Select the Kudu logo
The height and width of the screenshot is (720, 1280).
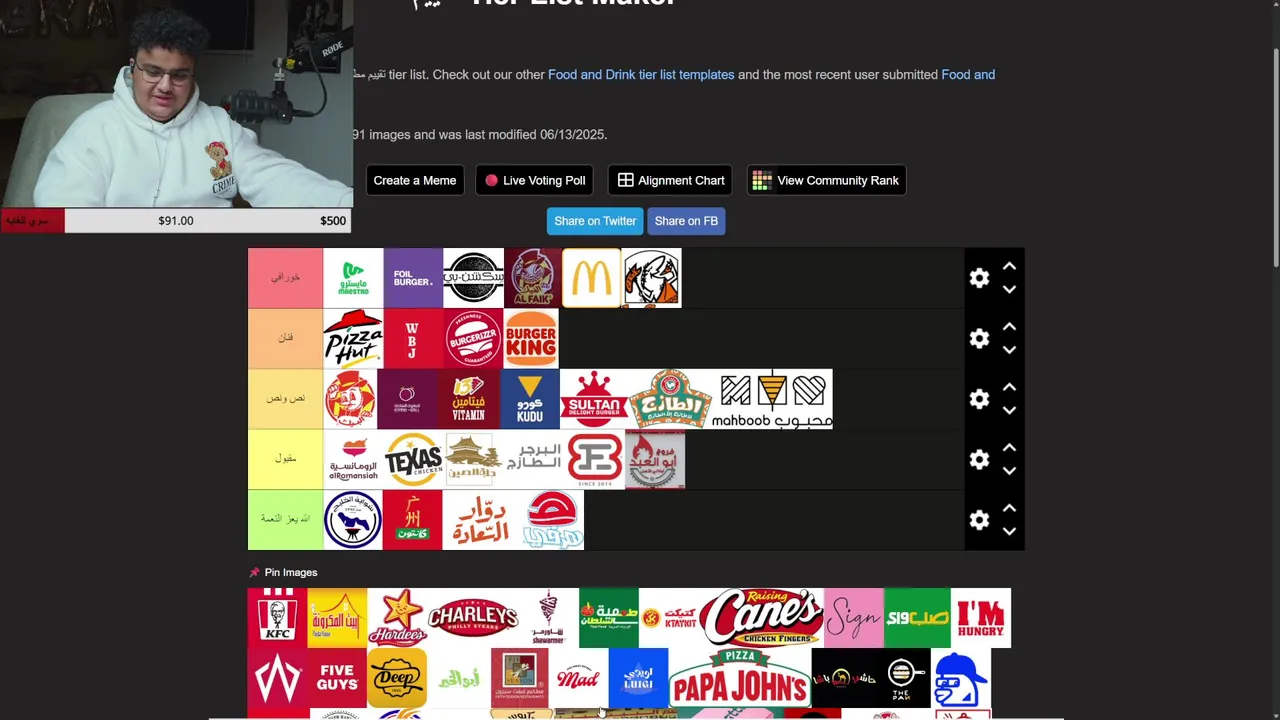tap(530, 399)
